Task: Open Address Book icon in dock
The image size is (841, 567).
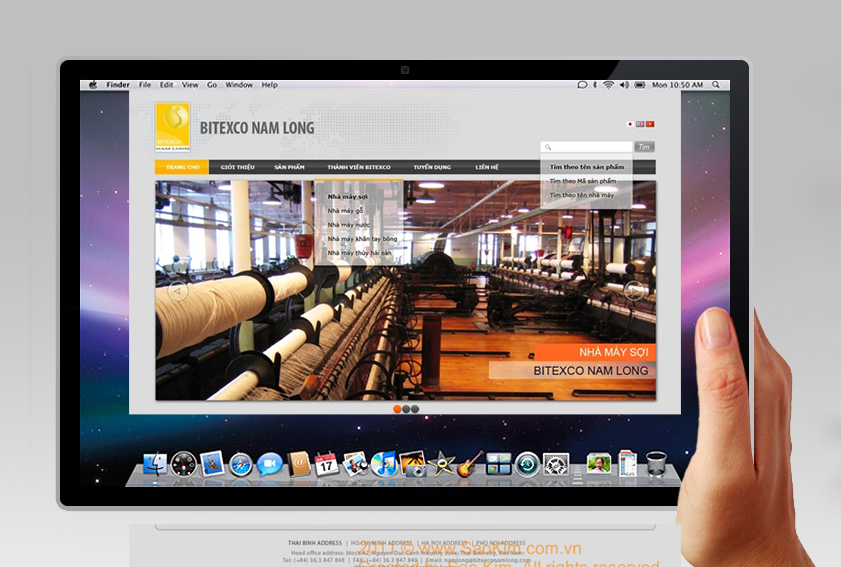Action: (x=299, y=464)
